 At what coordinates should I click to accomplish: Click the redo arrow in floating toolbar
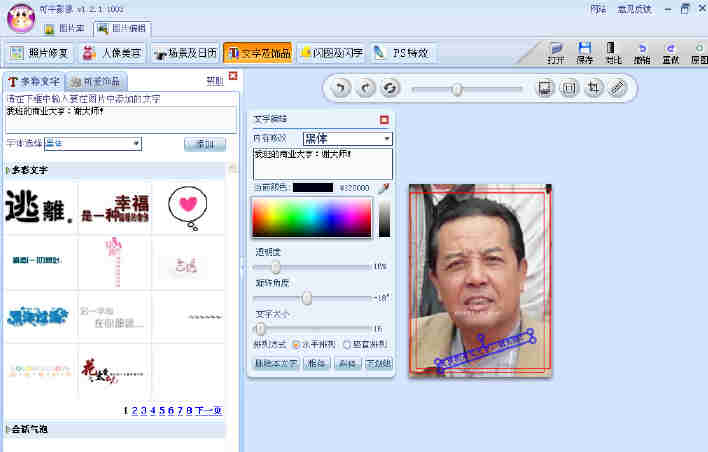[x=366, y=89]
